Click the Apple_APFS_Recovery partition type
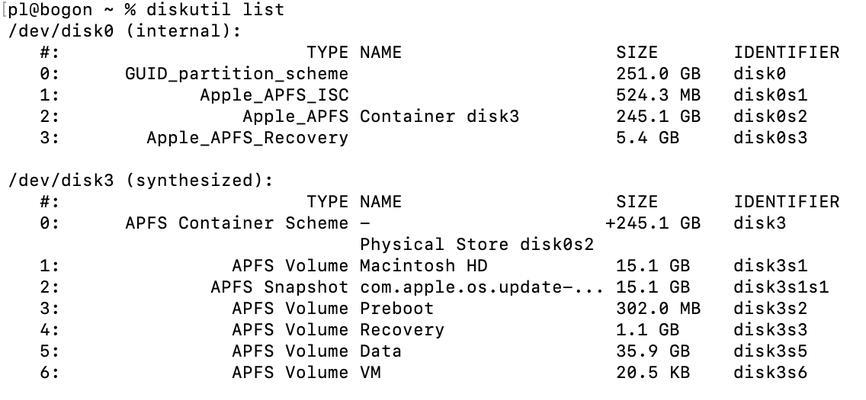This screenshot has width=866, height=400. [x=247, y=138]
